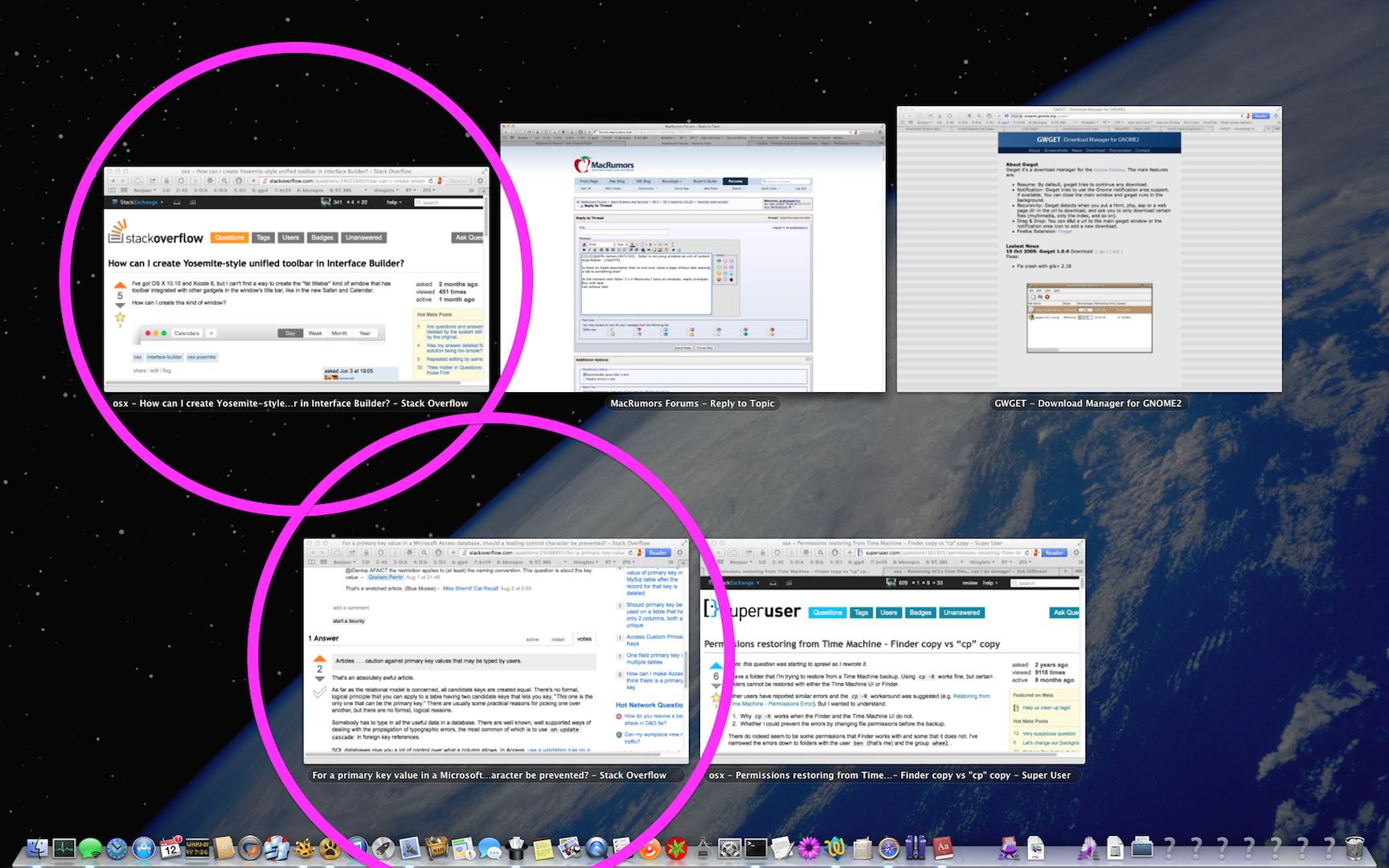Image resolution: width=1389 pixels, height=868 pixels.
Task: Click 'start a bounty' in primary key window
Action: [349, 621]
